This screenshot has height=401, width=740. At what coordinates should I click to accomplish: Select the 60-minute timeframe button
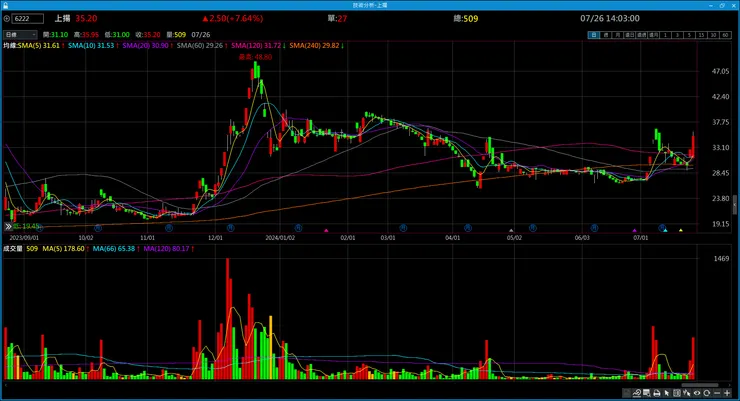pos(725,35)
